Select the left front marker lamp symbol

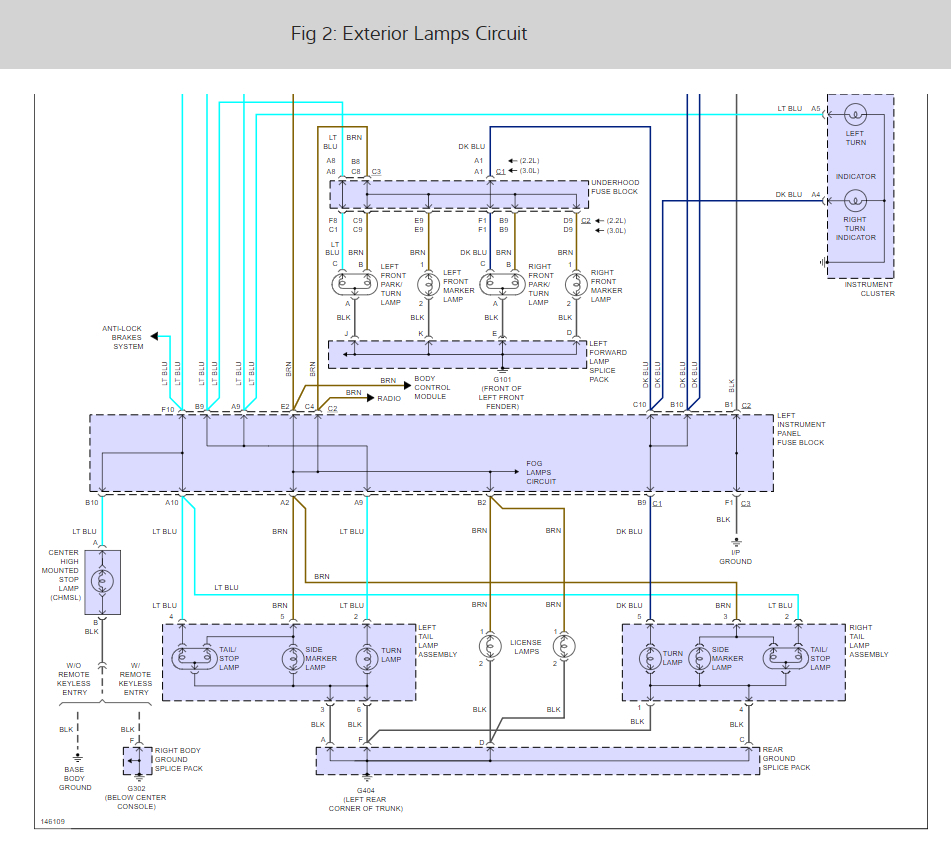click(x=428, y=284)
